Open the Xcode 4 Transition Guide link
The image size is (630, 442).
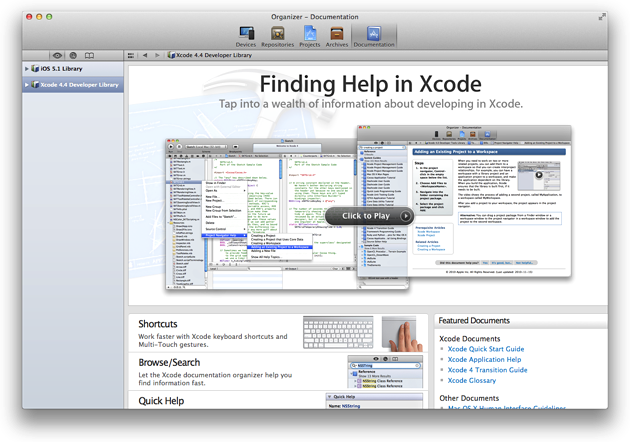487,370
